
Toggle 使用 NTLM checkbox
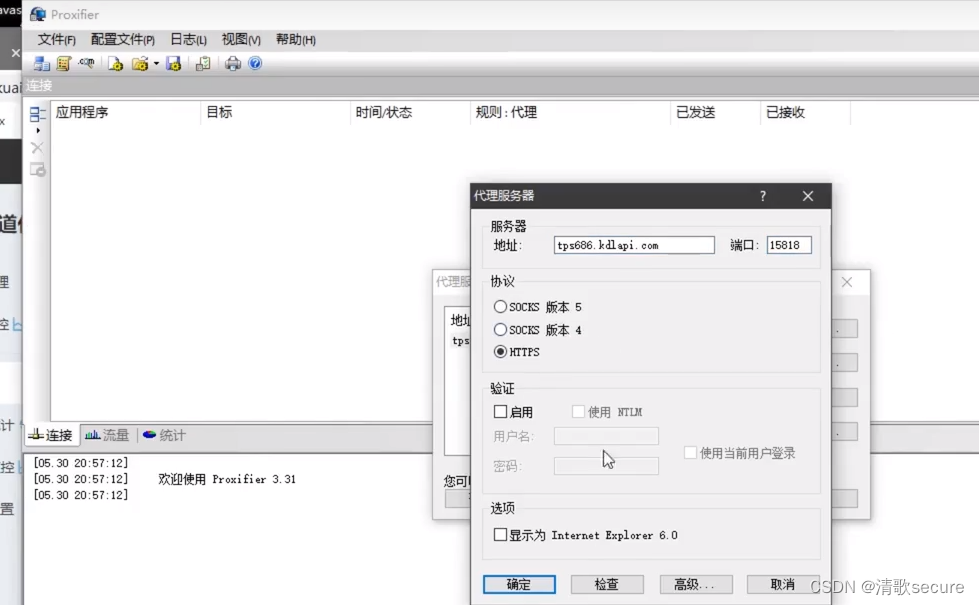(578, 411)
